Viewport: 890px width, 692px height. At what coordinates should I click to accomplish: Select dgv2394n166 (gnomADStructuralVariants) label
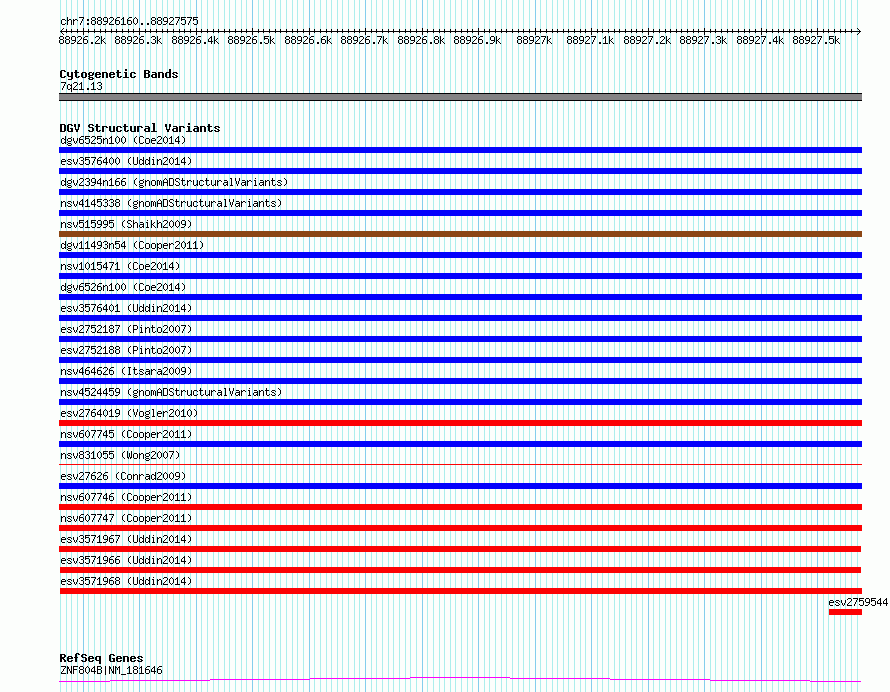[174, 182]
